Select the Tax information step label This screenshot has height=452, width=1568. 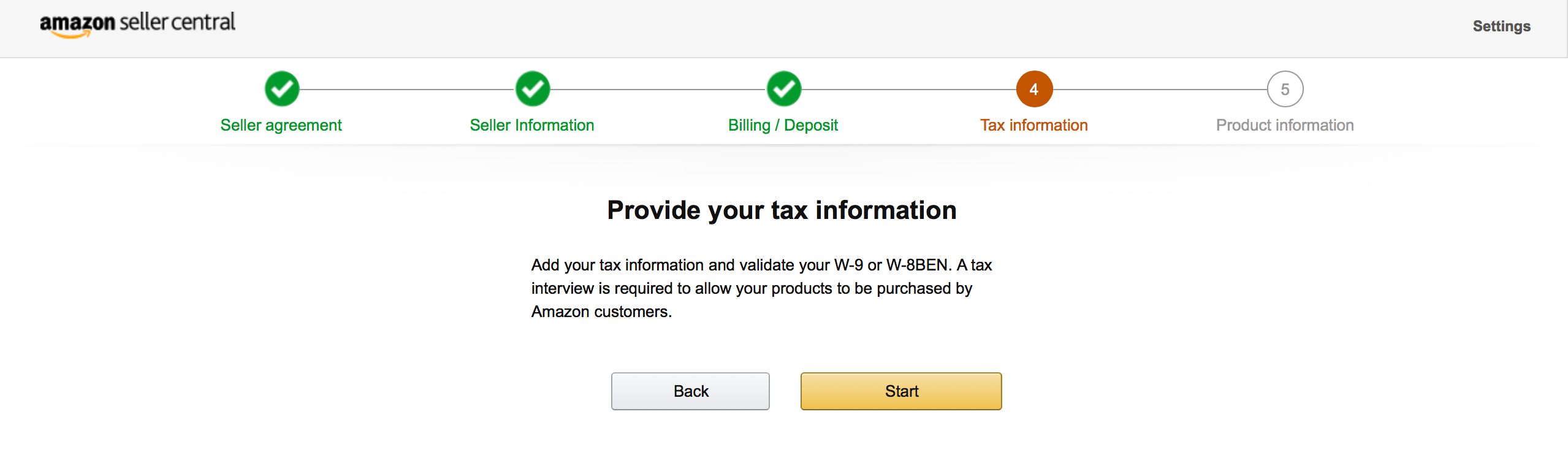click(1034, 125)
